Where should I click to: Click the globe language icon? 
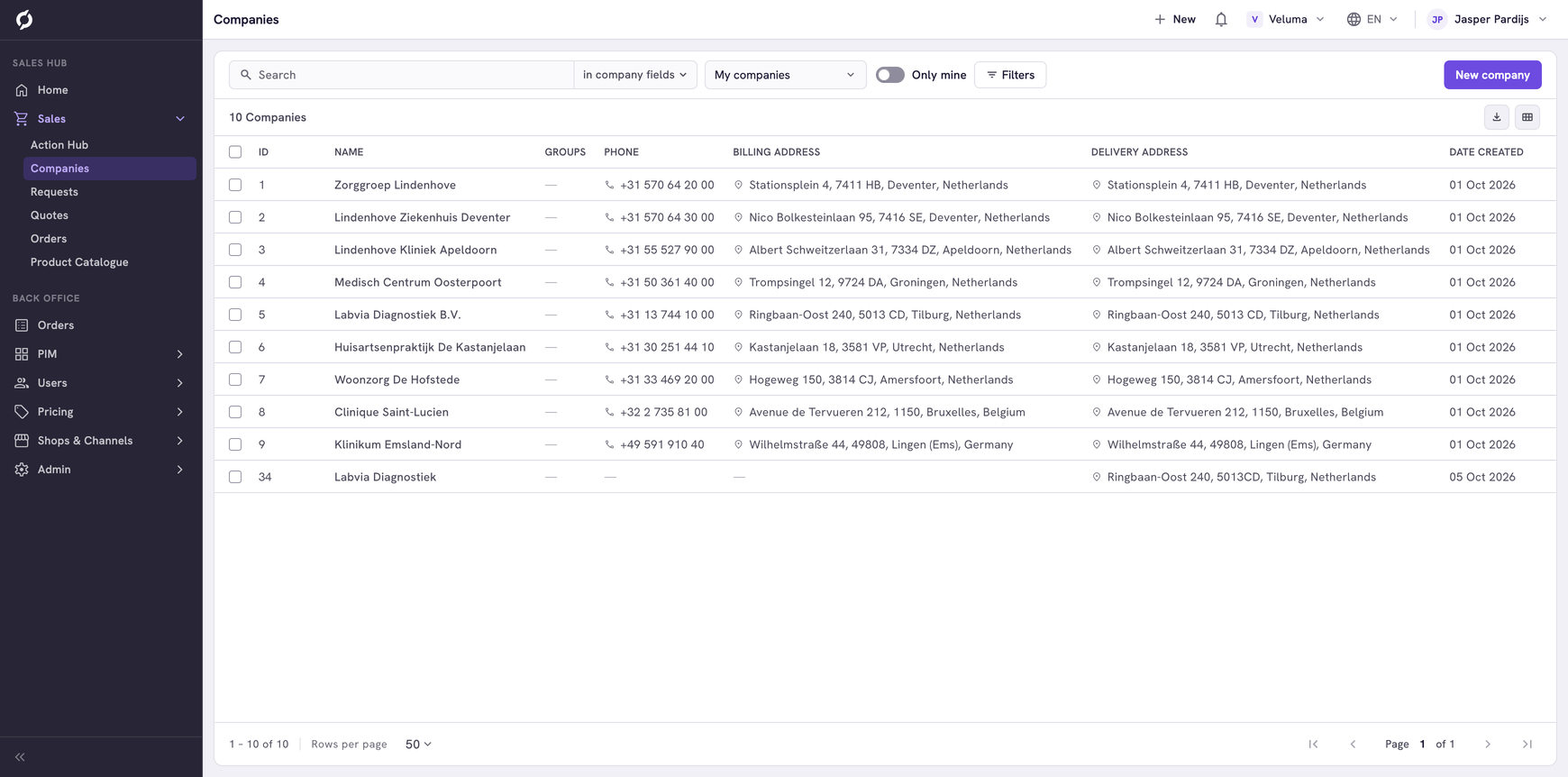pos(1354,19)
